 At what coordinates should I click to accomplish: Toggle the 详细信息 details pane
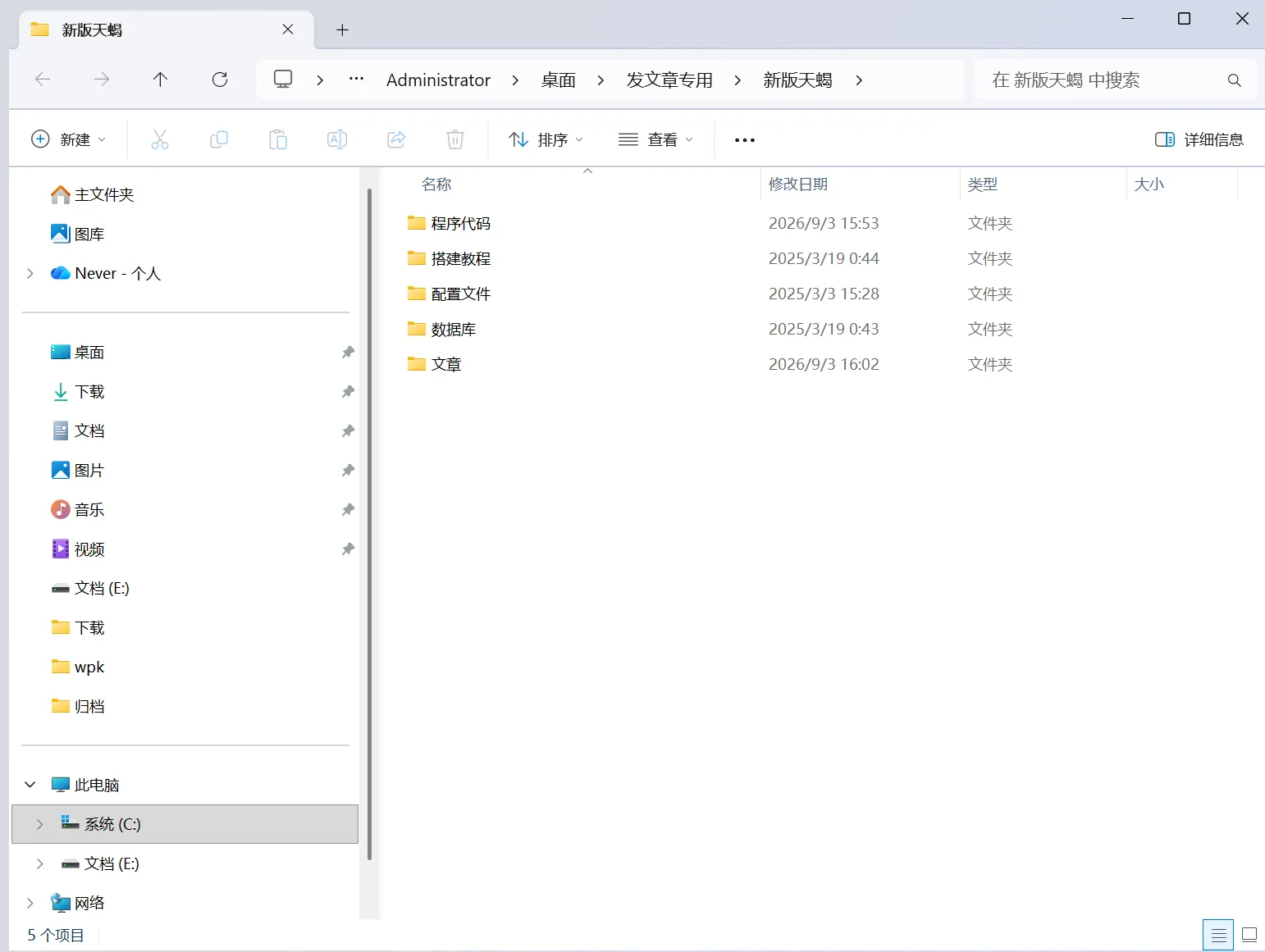click(1199, 139)
